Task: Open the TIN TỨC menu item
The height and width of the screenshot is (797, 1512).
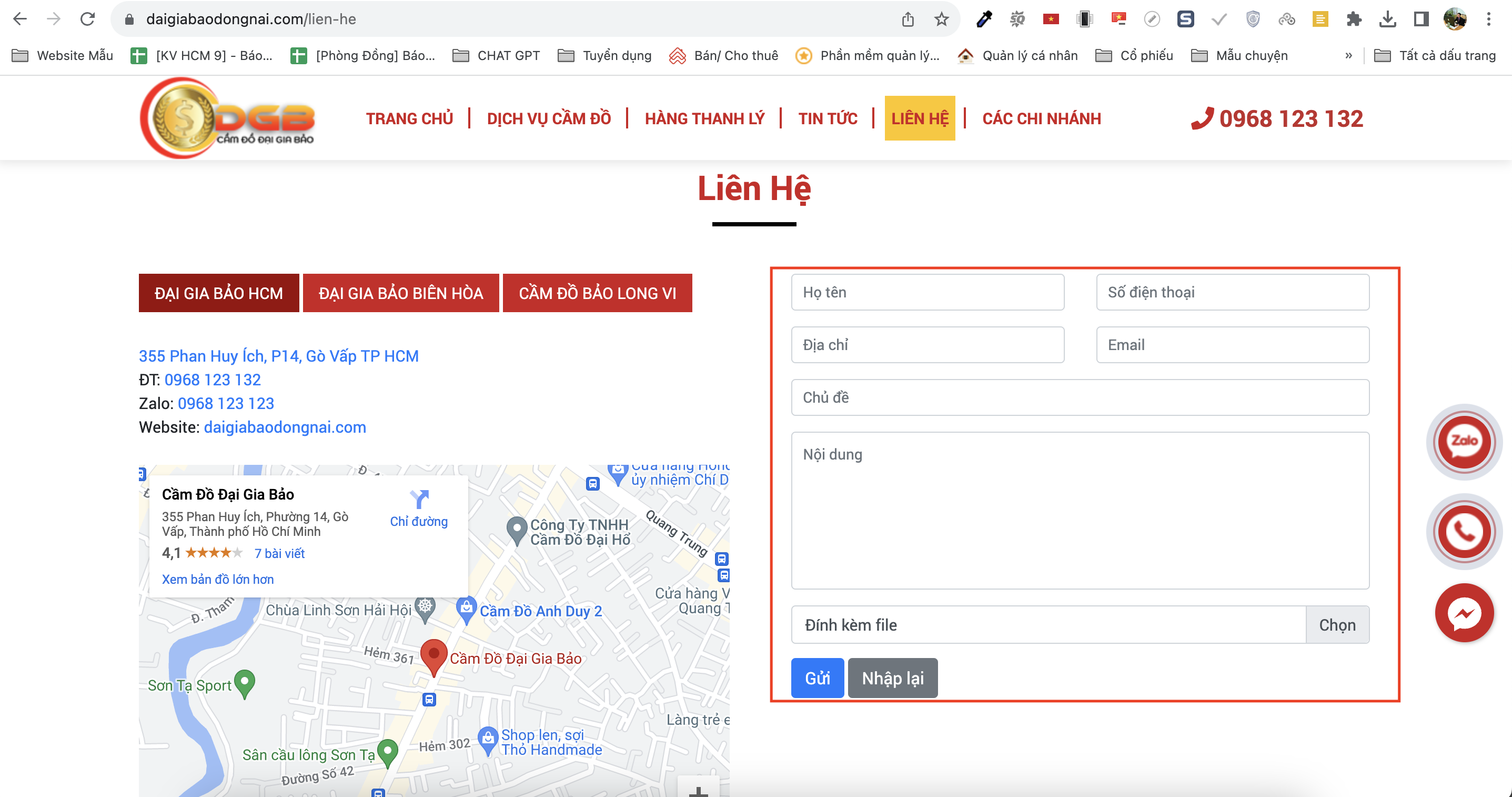Action: pyautogui.click(x=828, y=117)
